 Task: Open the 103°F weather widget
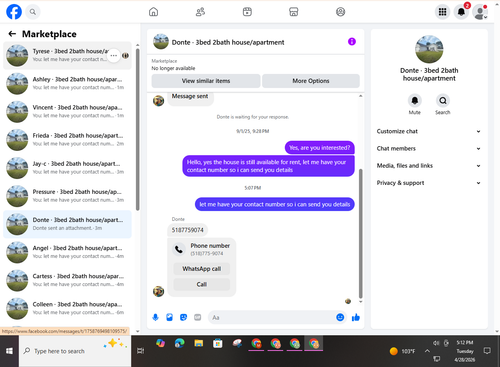(x=403, y=351)
